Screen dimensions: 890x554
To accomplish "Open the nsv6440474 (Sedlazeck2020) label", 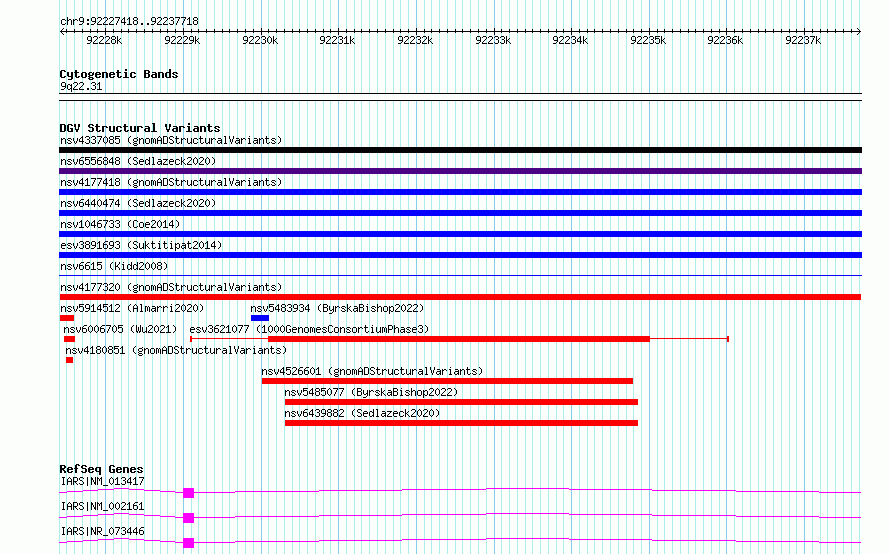I will [x=138, y=203].
